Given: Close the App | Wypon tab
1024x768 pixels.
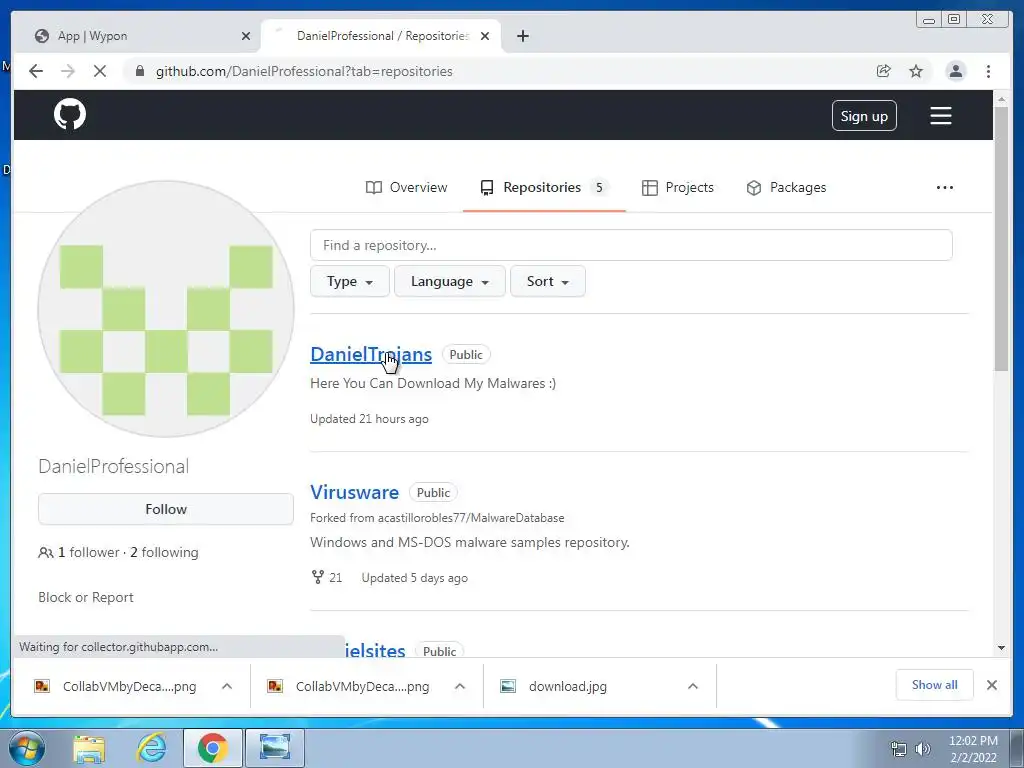Looking at the screenshot, I should 246,36.
